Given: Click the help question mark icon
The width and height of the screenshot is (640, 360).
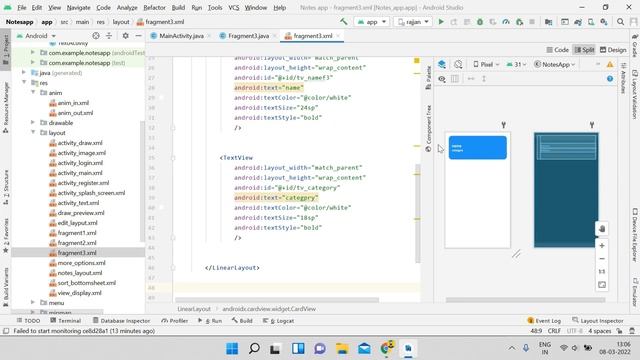Looking at the screenshot, I should [x=610, y=79].
